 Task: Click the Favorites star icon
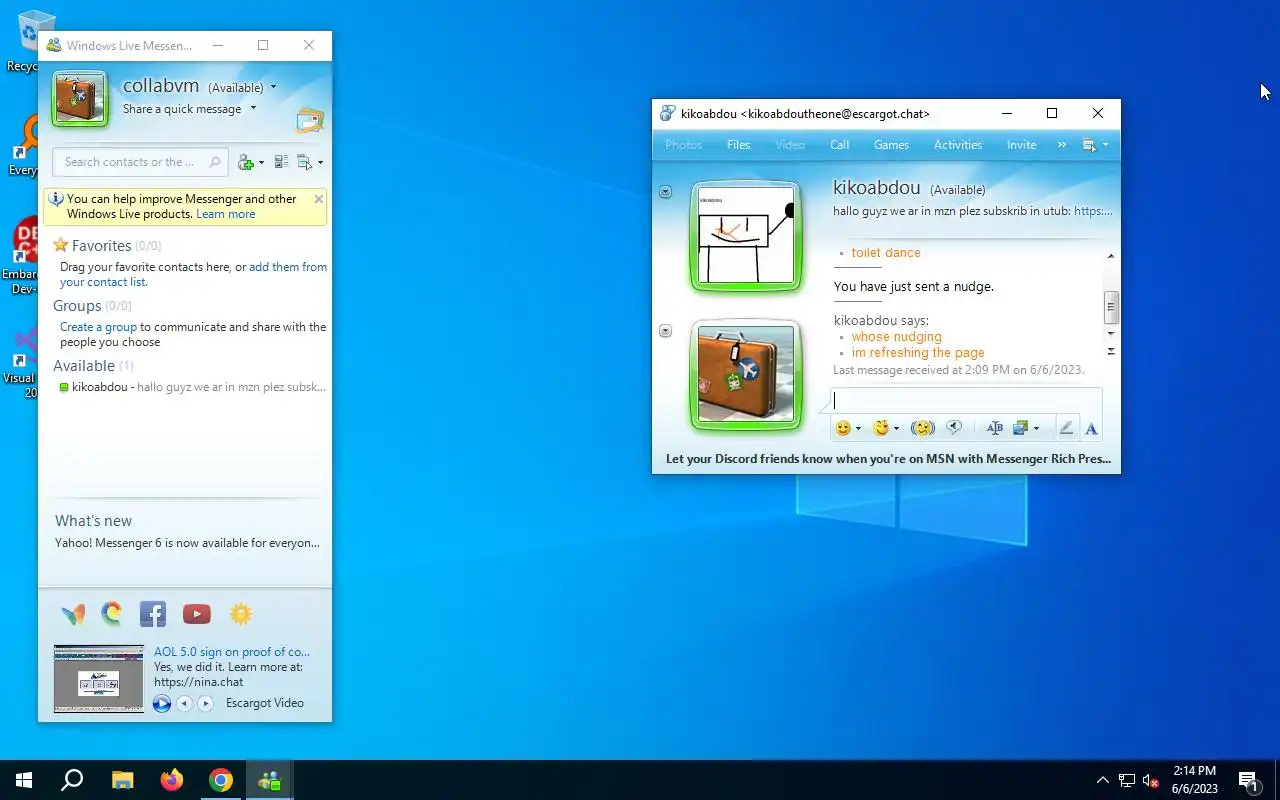point(61,245)
